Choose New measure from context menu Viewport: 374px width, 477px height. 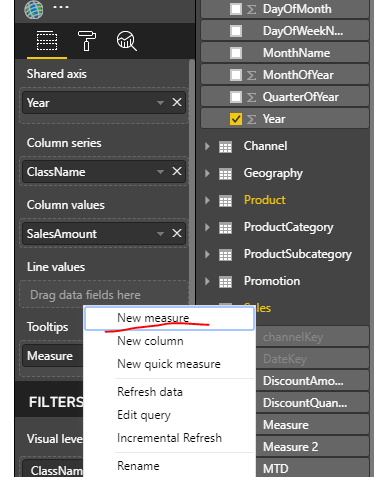click(169, 318)
